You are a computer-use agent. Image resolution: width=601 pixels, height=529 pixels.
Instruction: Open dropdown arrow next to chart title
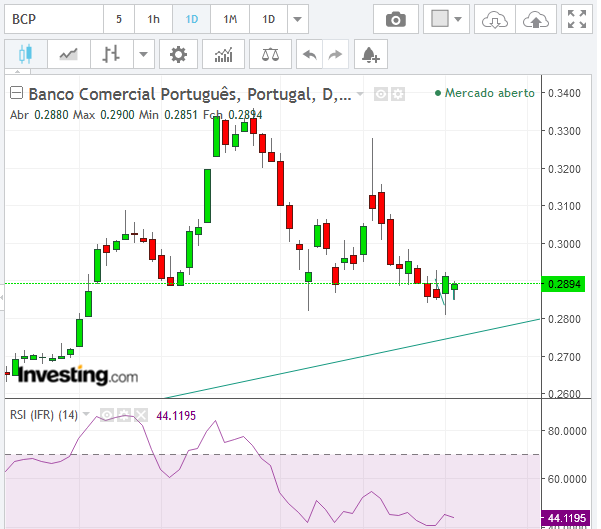click(360, 94)
